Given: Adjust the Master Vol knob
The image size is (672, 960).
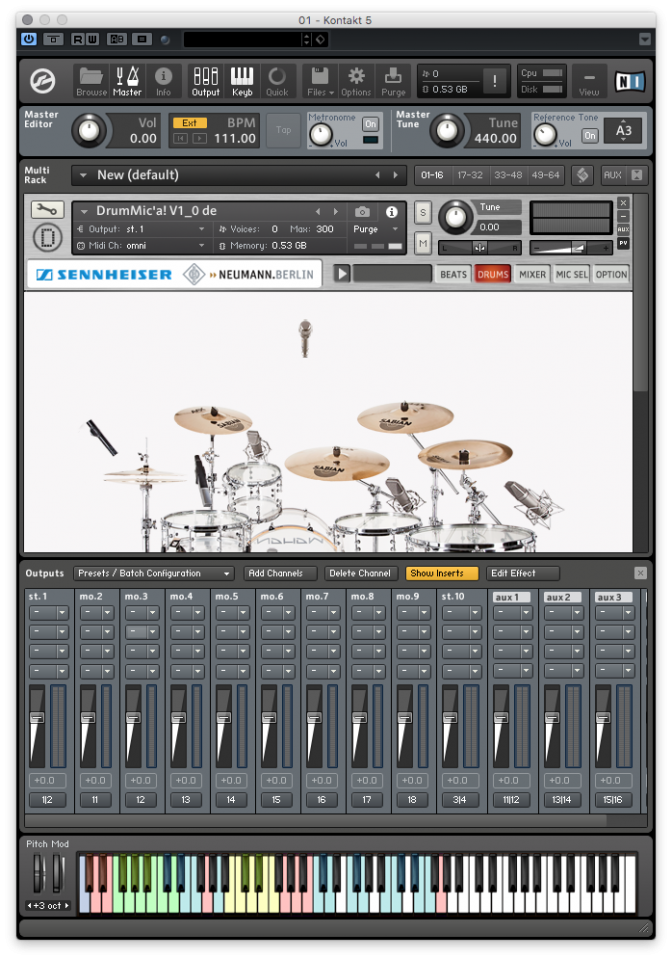Looking at the screenshot, I should pyautogui.click(x=89, y=130).
